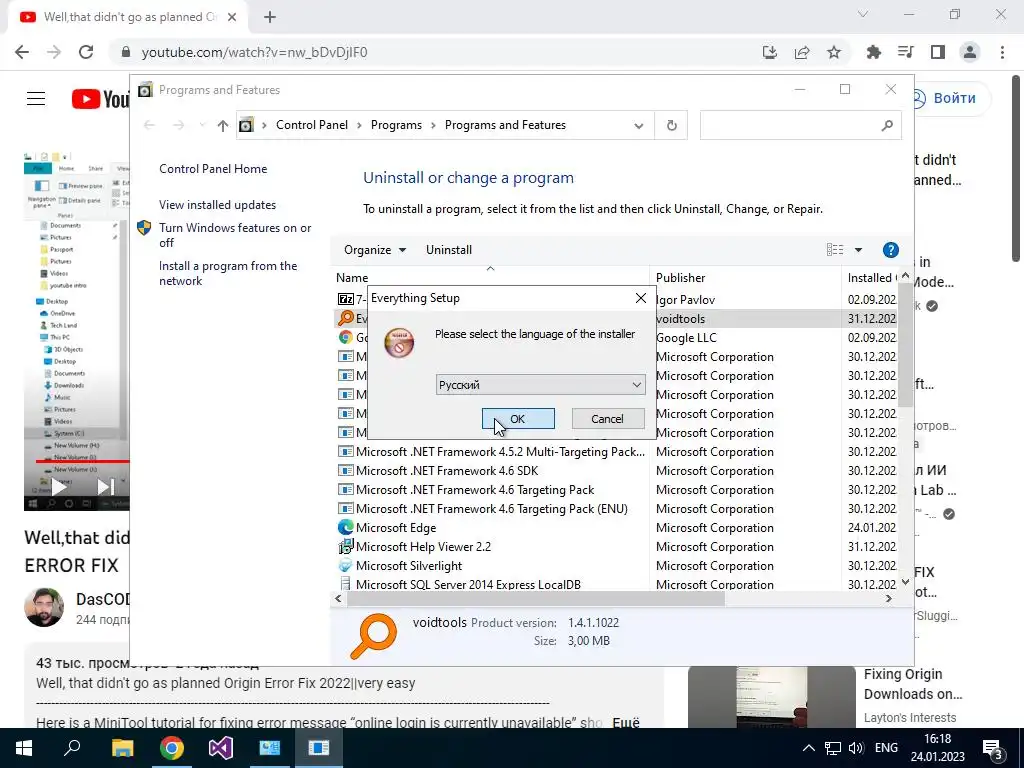Select the Google Chrome icon in the list
Image resolution: width=1024 pixels, height=768 pixels.
click(345, 337)
